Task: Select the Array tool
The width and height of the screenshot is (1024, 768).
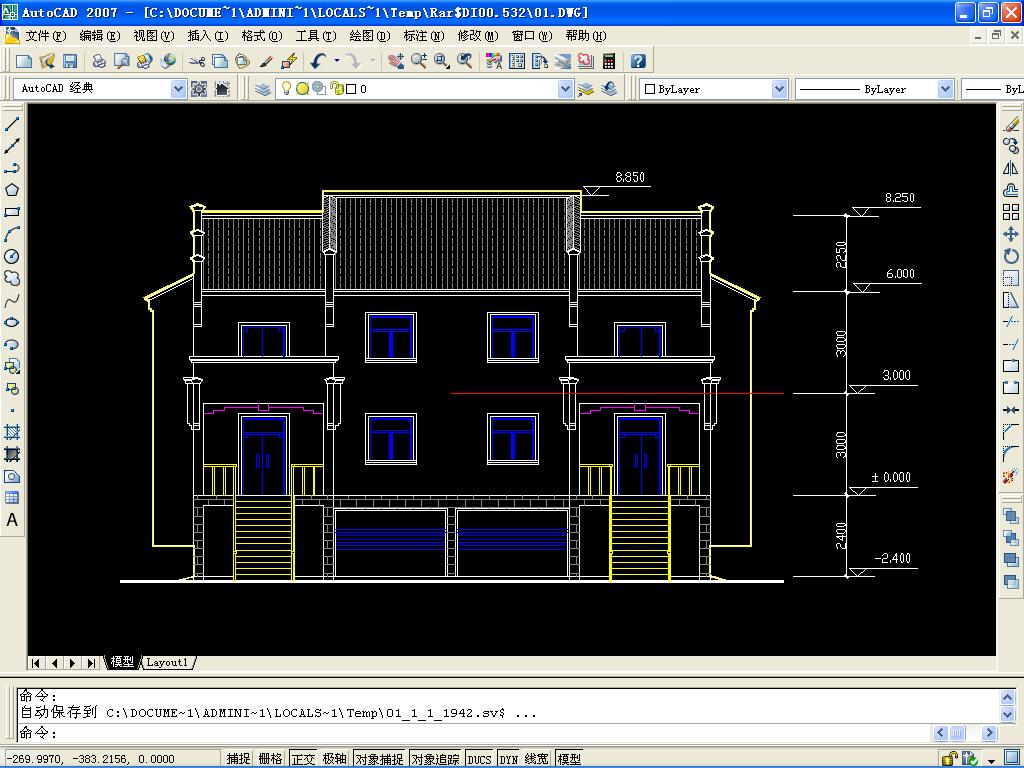Action: point(1011,212)
